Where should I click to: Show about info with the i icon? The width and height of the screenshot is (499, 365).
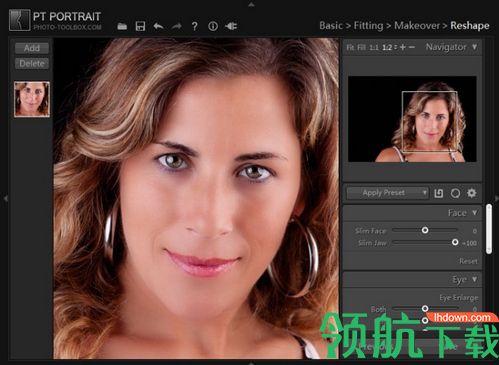tap(213, 26)
